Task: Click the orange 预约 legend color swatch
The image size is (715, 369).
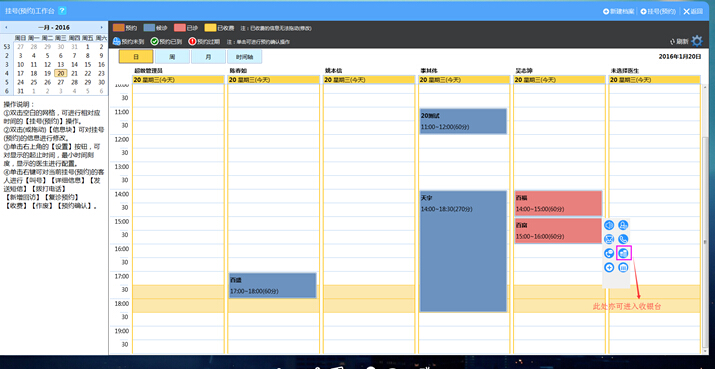Action: [x=118, y=28]
